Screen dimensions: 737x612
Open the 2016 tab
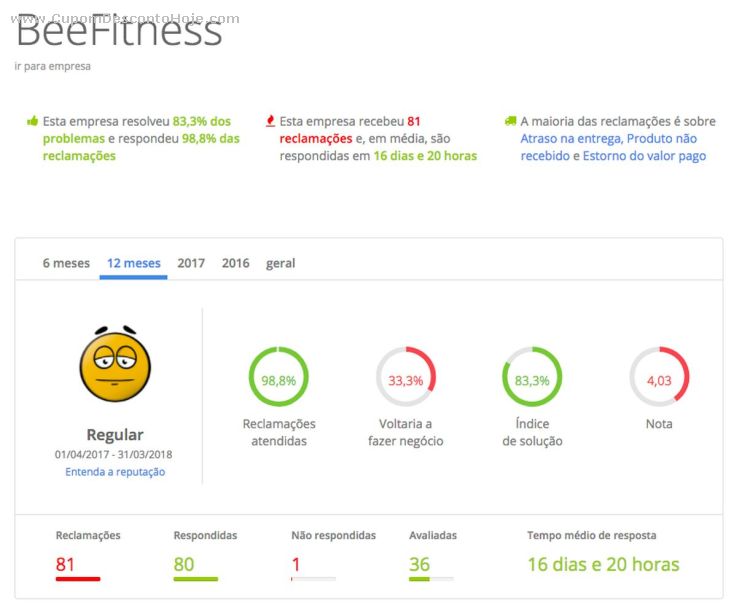pos(236,263)
